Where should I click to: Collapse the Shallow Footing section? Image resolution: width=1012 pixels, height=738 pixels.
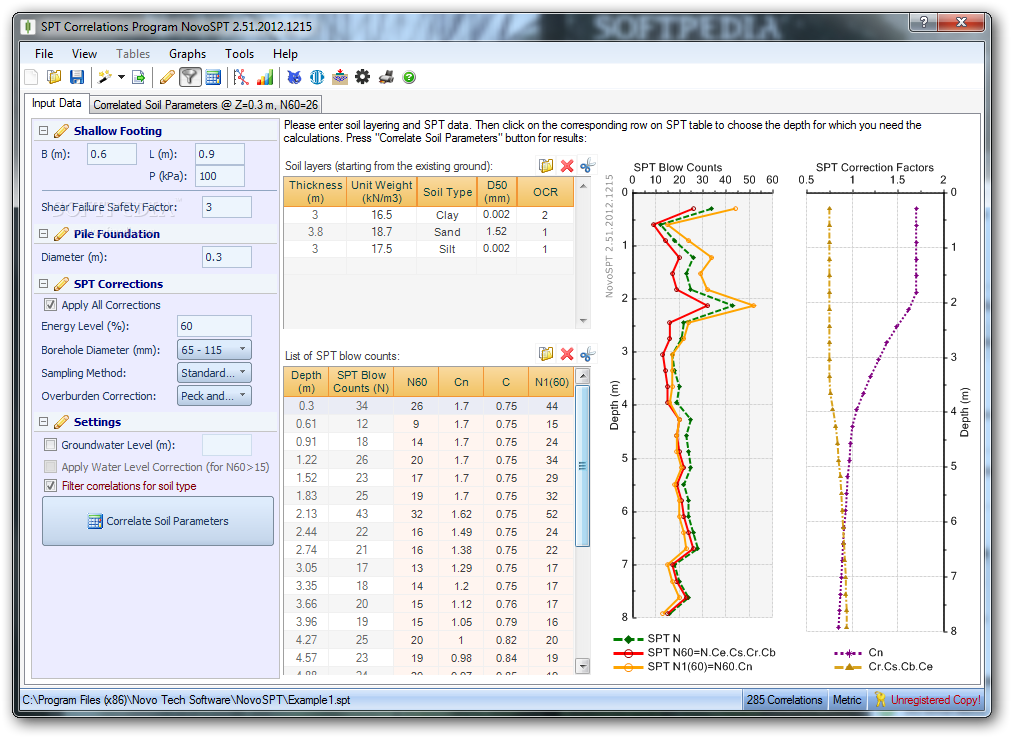coord(43,130)
